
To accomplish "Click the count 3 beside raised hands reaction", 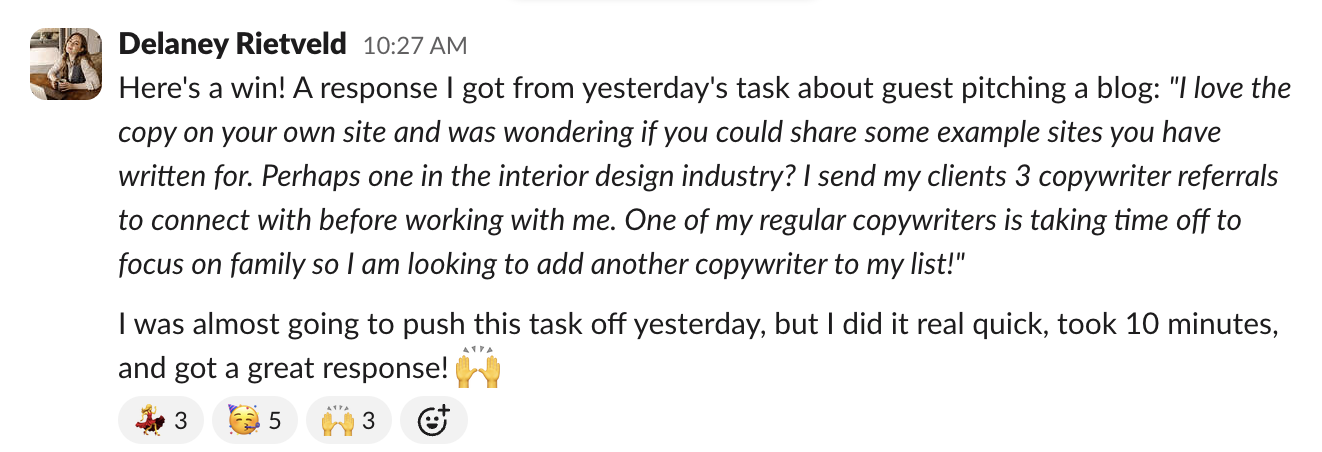I will click(x=369, y=421).
